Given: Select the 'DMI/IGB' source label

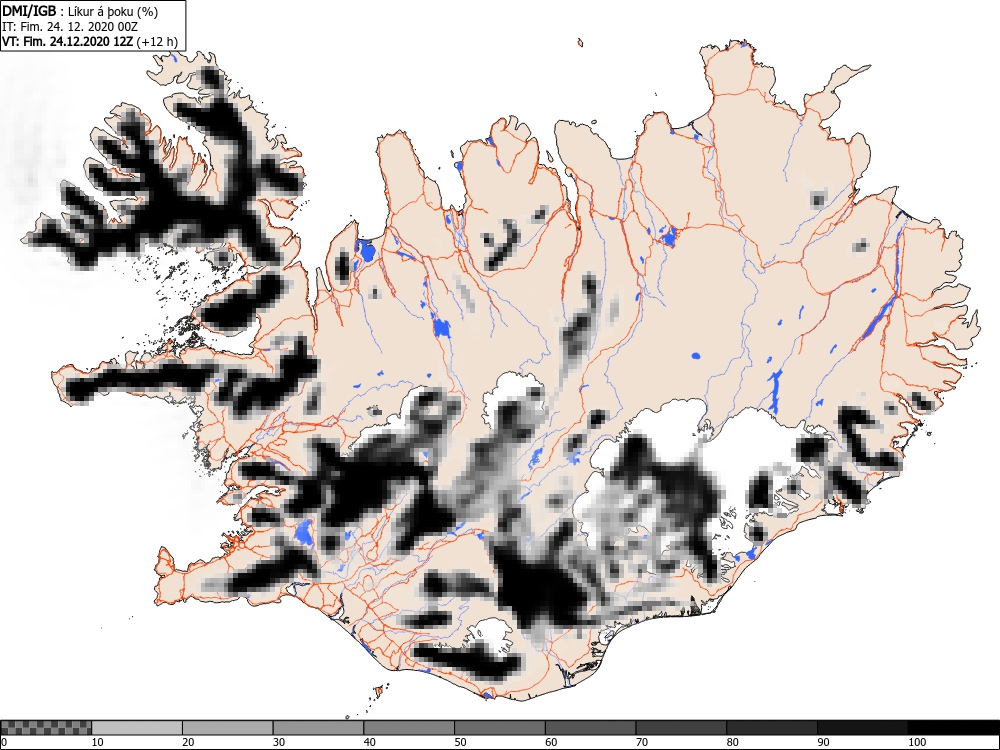Looking at the screenshot, I should pyautogui.click(x=29, y=11).
